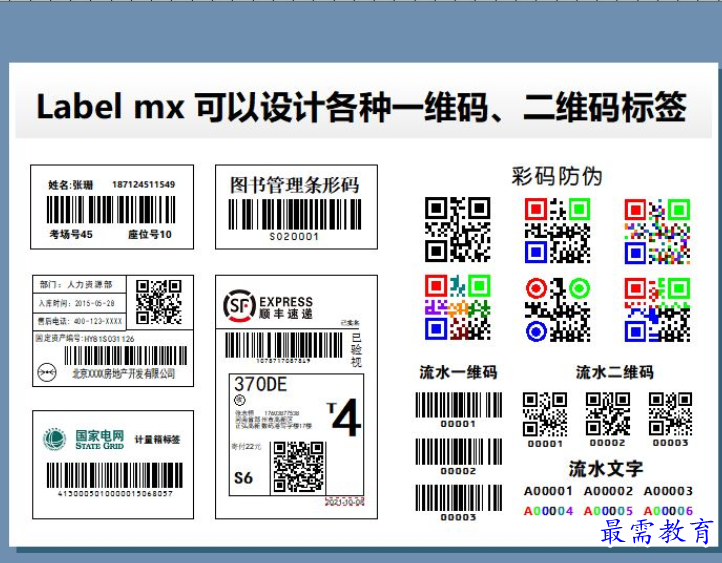Click the serial QR code labeled 00002
This screenshot has height=563, width=722.
pyautogui.click(x=608, y=414)
